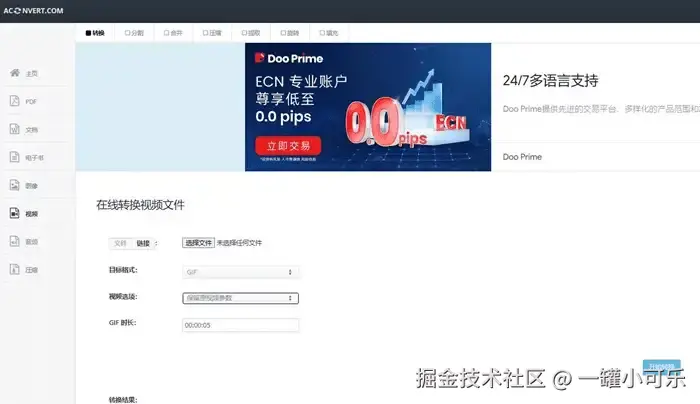700x404 pixels.
Task: Click the 未选择任何文件 status text
Action: pos(239,243)
